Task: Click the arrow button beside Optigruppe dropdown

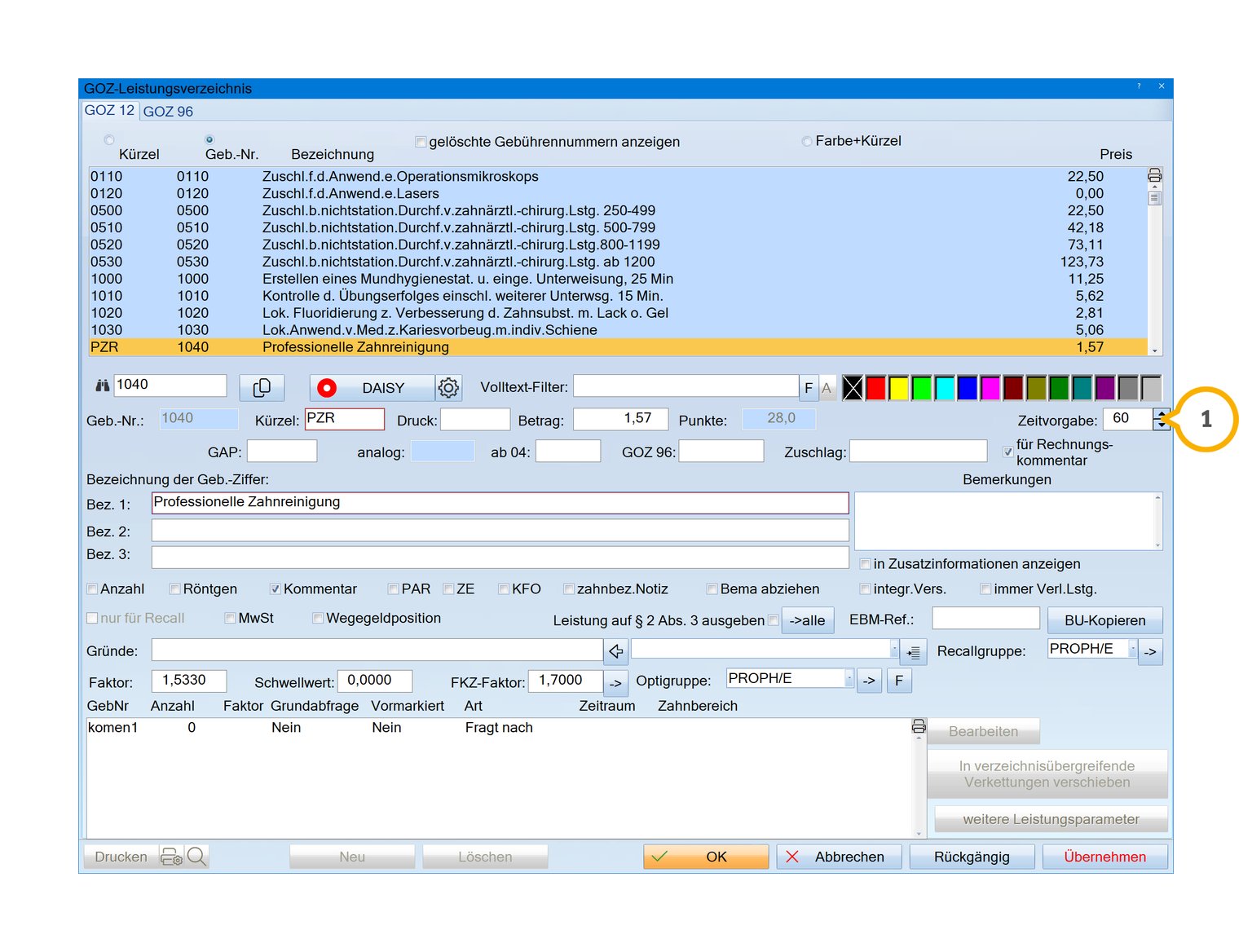Action: pyautogui.click(x=869, y=681)
